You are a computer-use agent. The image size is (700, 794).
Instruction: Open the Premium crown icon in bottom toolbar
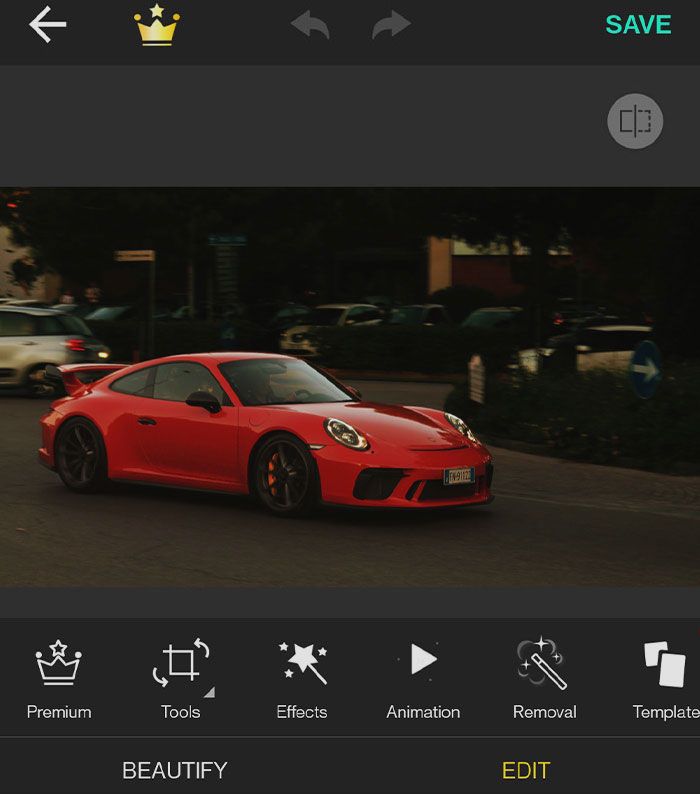[59, 663]
